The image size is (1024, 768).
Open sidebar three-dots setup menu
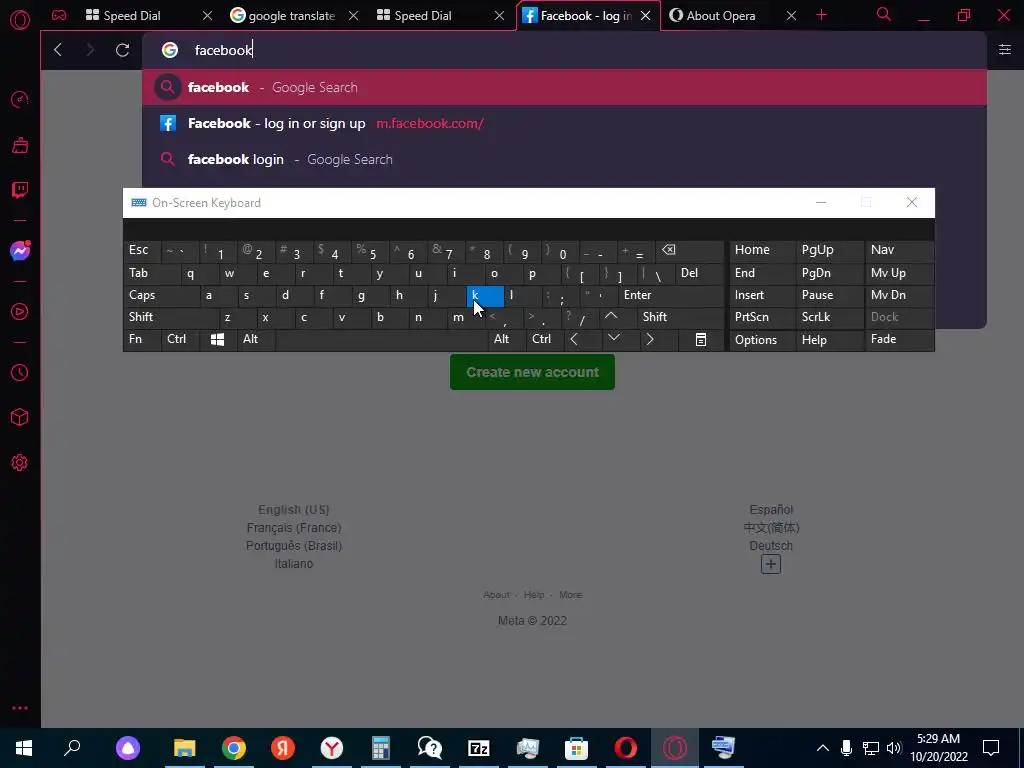(x=20, y=708)
